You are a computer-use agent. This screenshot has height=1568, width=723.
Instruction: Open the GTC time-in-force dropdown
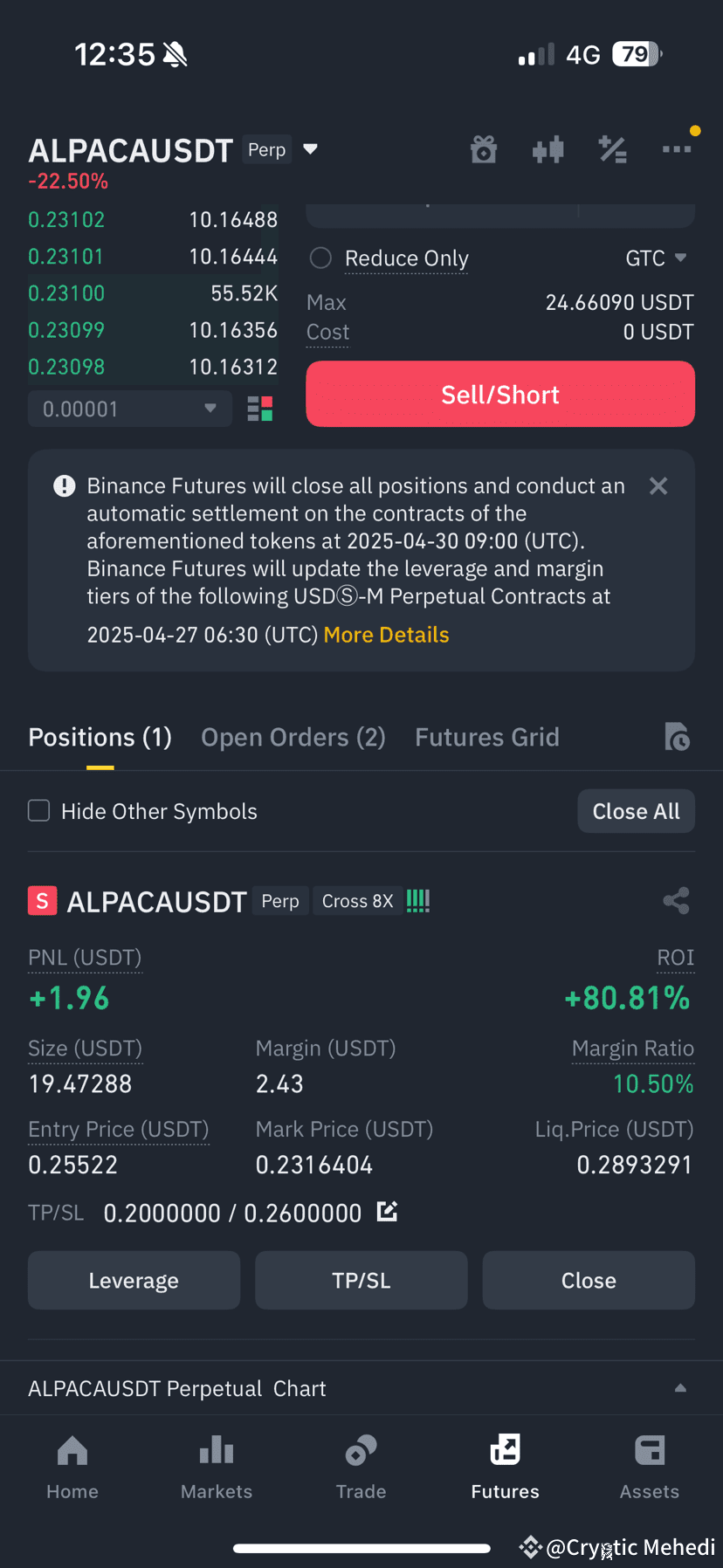[x=656, y=258]
